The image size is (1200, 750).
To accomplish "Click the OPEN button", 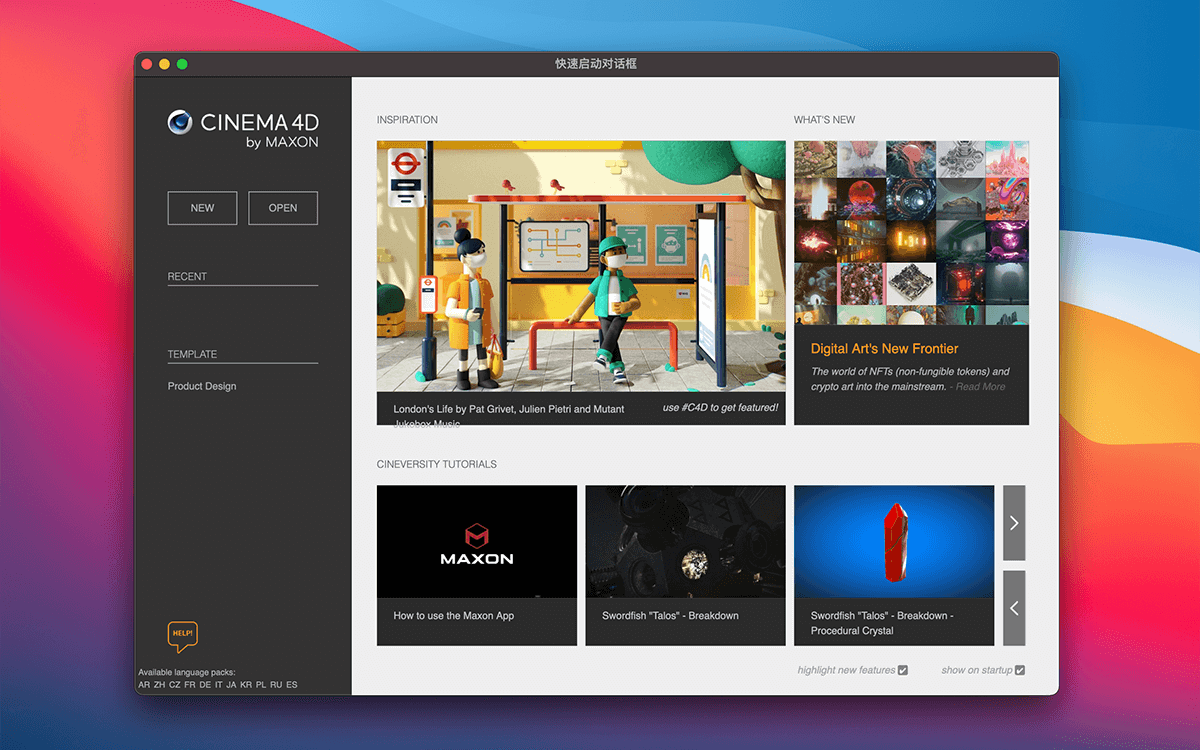I will (x=283, y=208).
